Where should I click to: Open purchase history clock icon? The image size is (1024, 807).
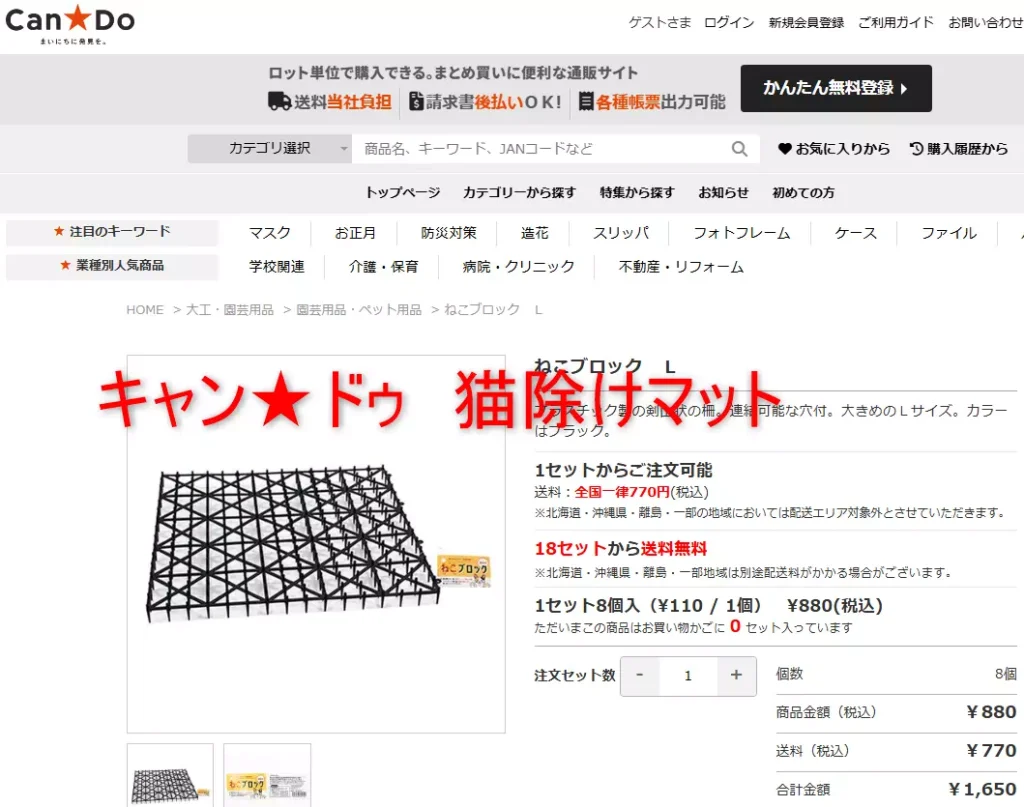point(916,149)
